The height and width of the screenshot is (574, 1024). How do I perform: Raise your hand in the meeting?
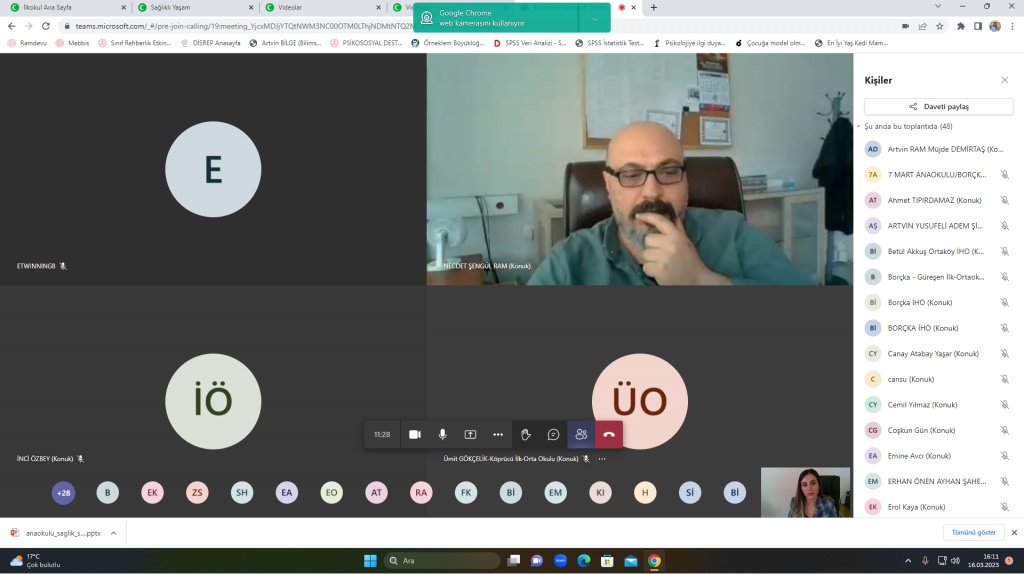click(526, 435)
